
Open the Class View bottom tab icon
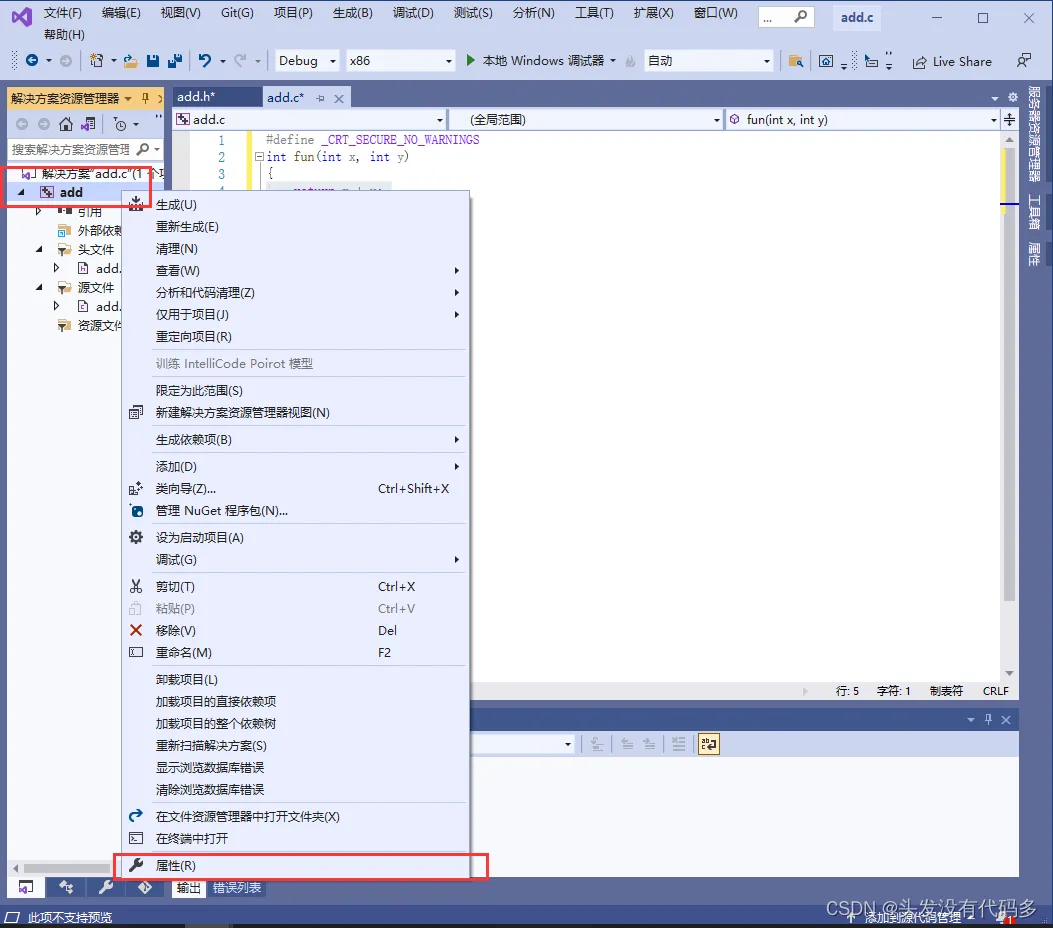pos(66,887)
